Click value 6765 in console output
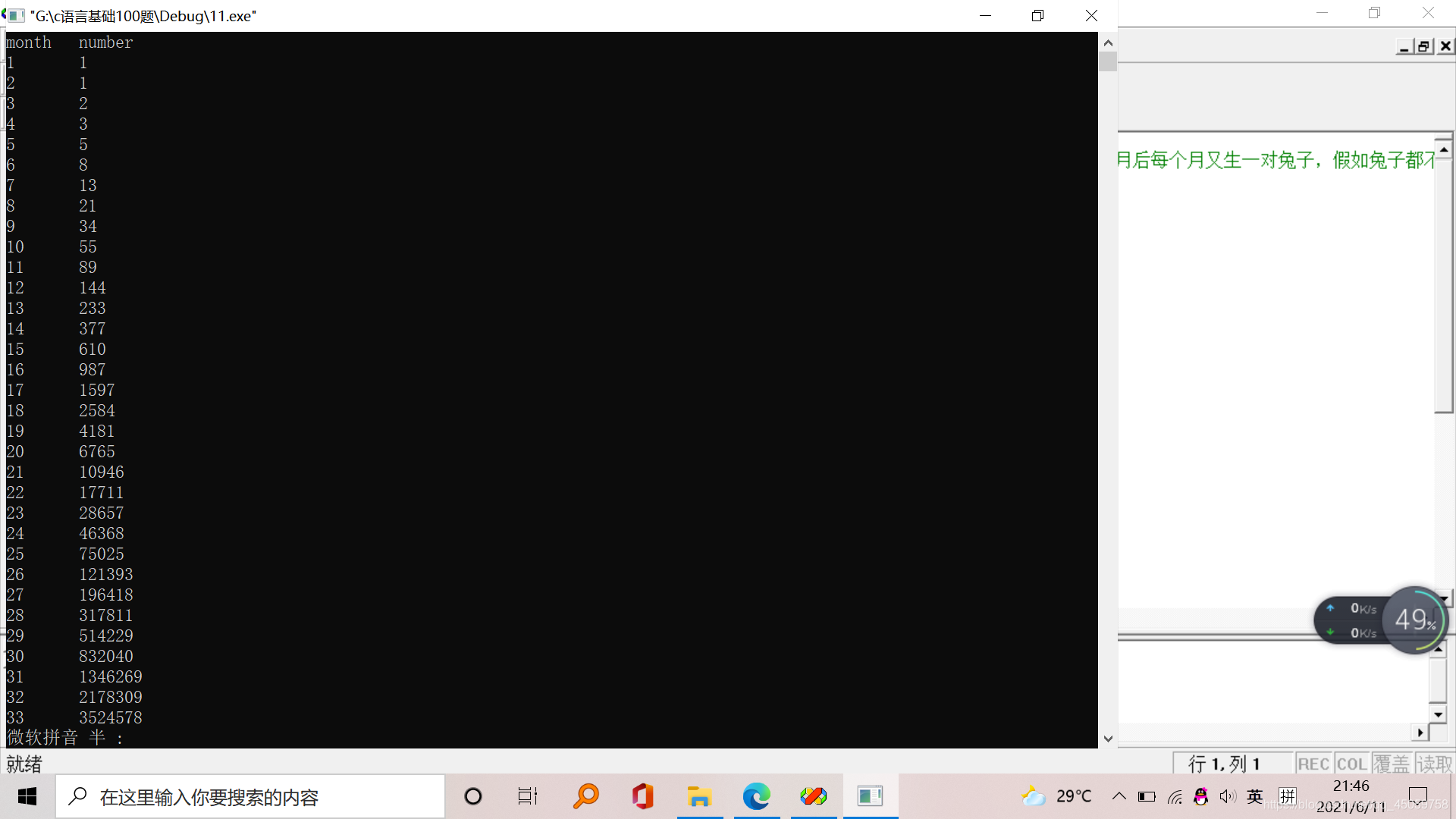 (97, 451)
